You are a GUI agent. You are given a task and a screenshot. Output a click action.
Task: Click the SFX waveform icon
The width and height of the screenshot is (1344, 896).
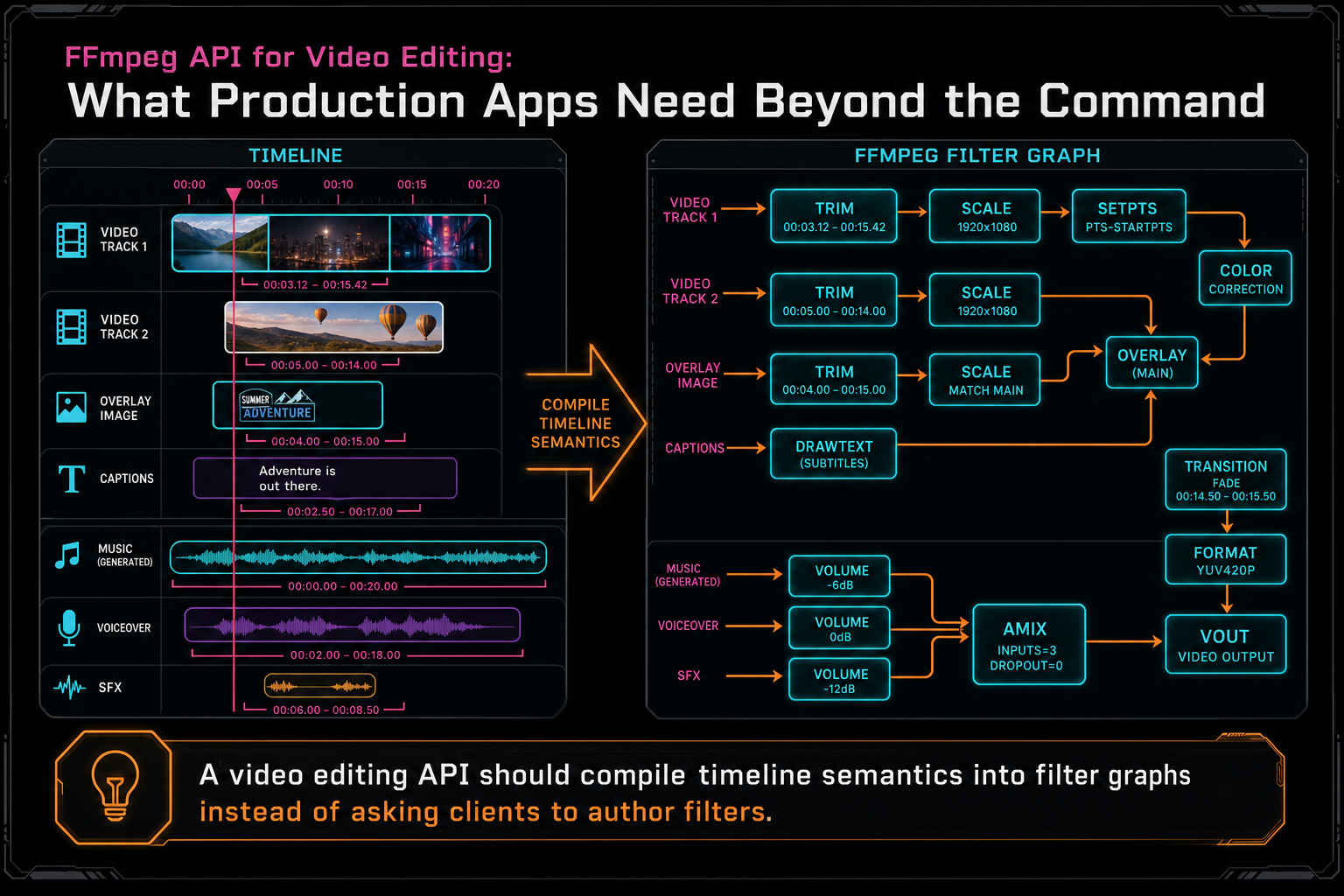(x=69, y=688)
